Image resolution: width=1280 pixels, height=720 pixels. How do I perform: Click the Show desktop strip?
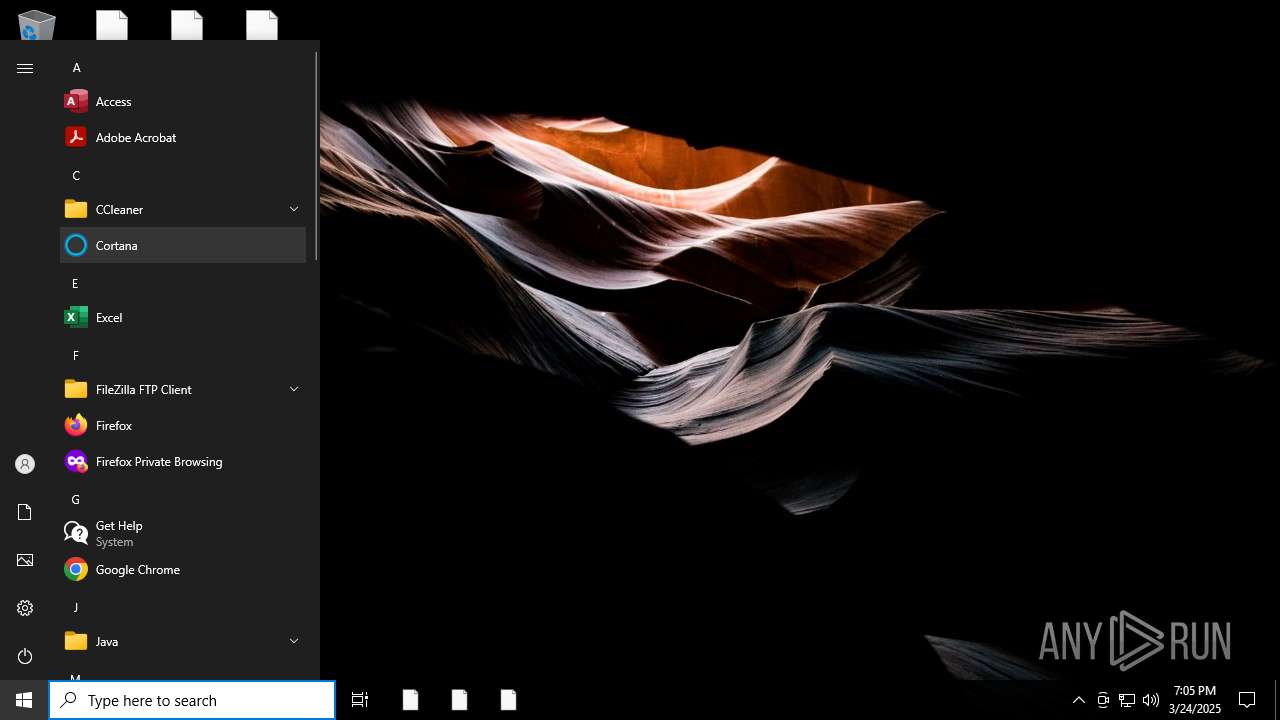point(1277,700)
